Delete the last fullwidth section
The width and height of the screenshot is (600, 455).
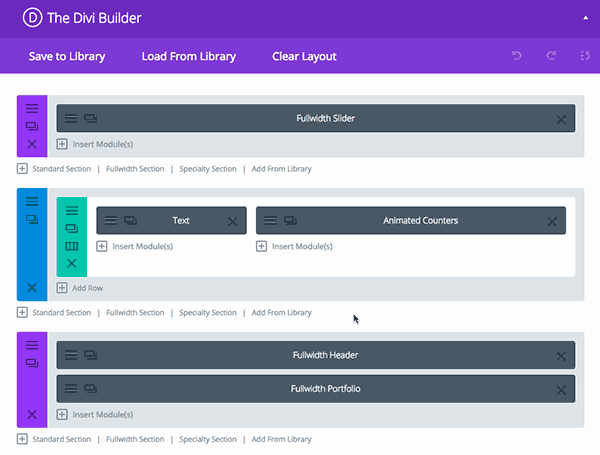pyautogui.click(x=32, y=414)
